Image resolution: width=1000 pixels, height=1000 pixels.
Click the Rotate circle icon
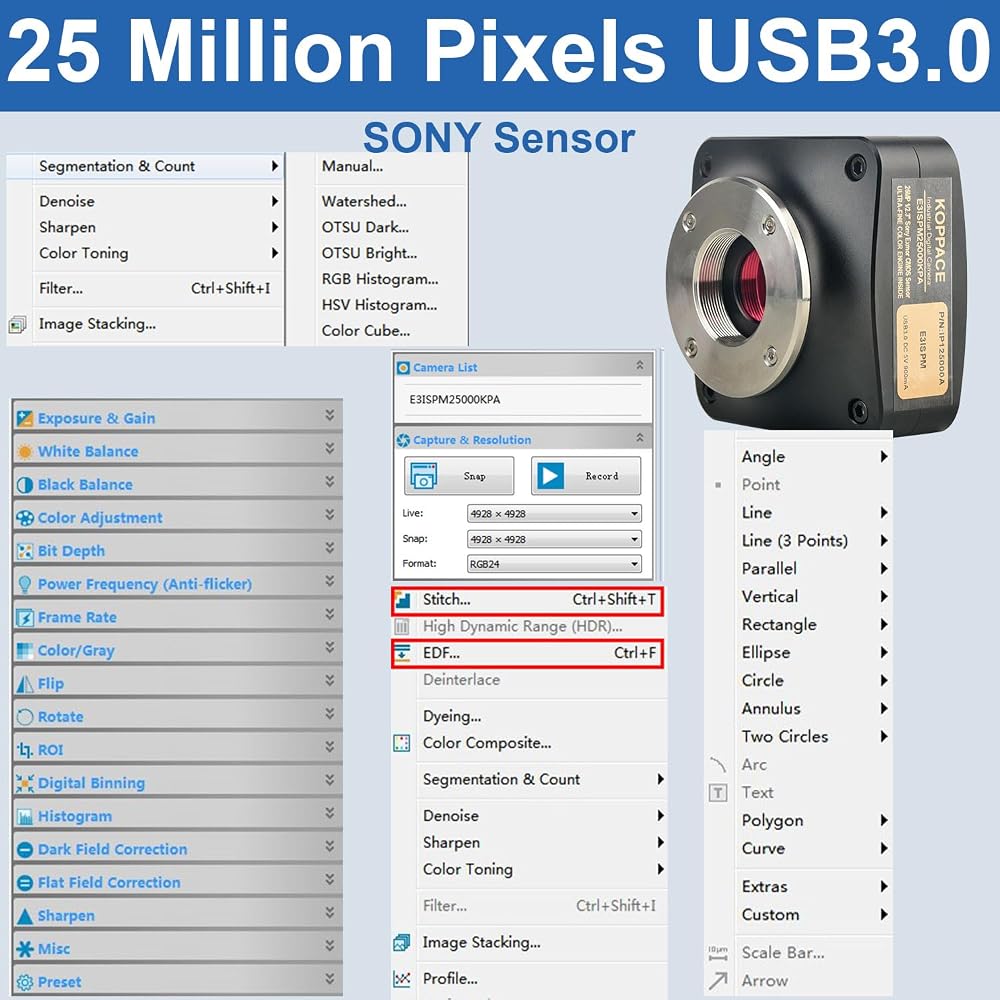(x=25, y=717)
